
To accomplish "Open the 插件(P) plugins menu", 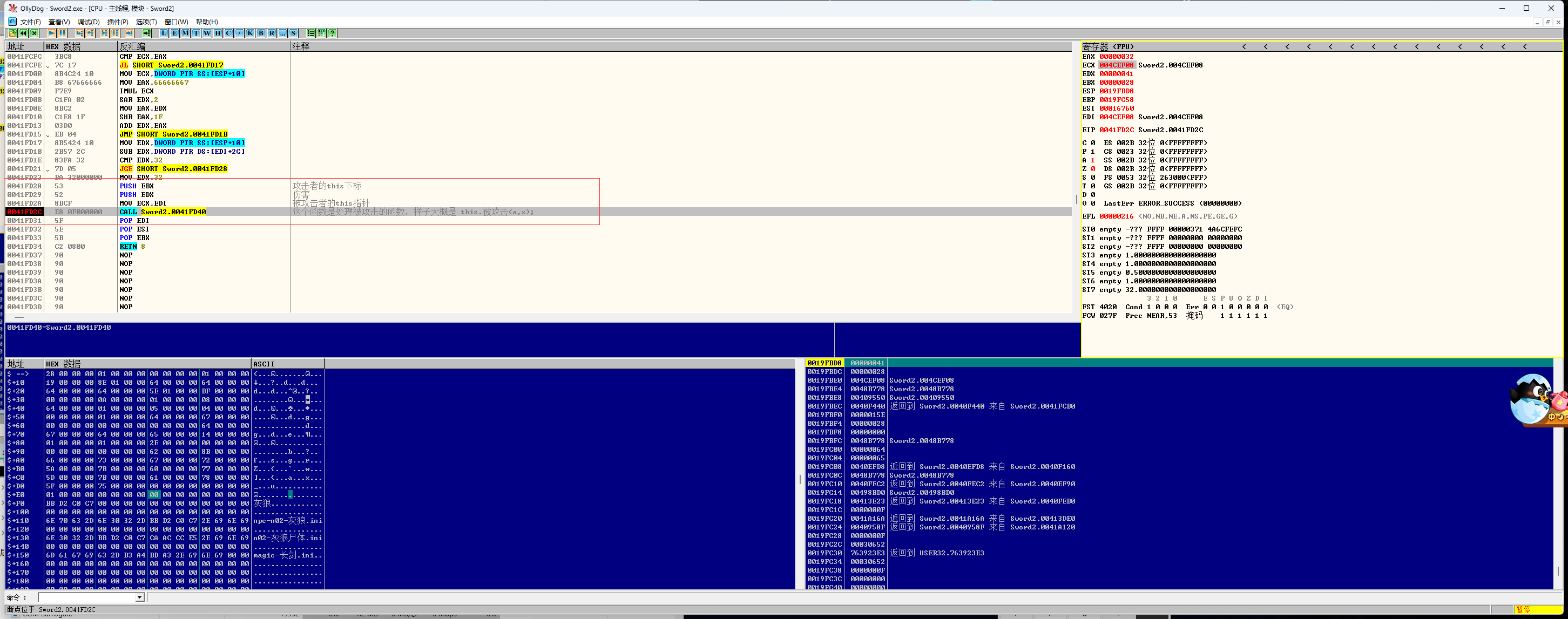I will click(118, 22).
